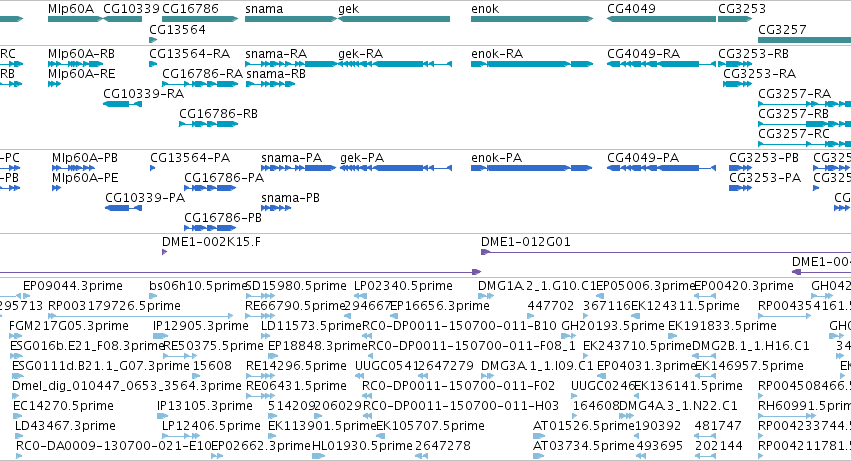The height and width of the screenshot is (461, 851).
Task: Open EST Dmel_dig_010447_0653_3564.3prime
Action: (127, 387)
